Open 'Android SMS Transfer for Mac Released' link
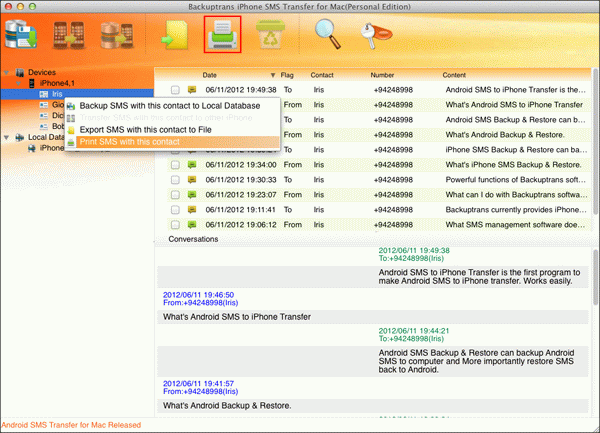The height and width of the screenshot is (433, 600). (71, 425)
